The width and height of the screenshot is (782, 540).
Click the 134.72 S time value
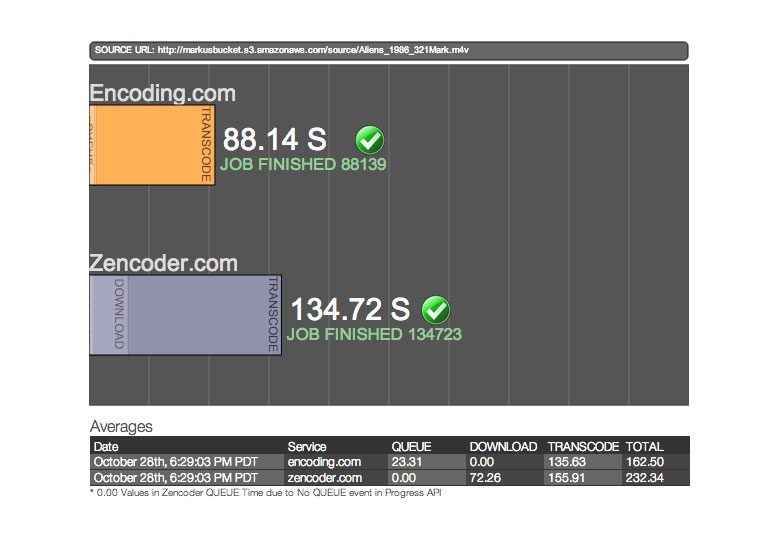[x=350, y=309]
